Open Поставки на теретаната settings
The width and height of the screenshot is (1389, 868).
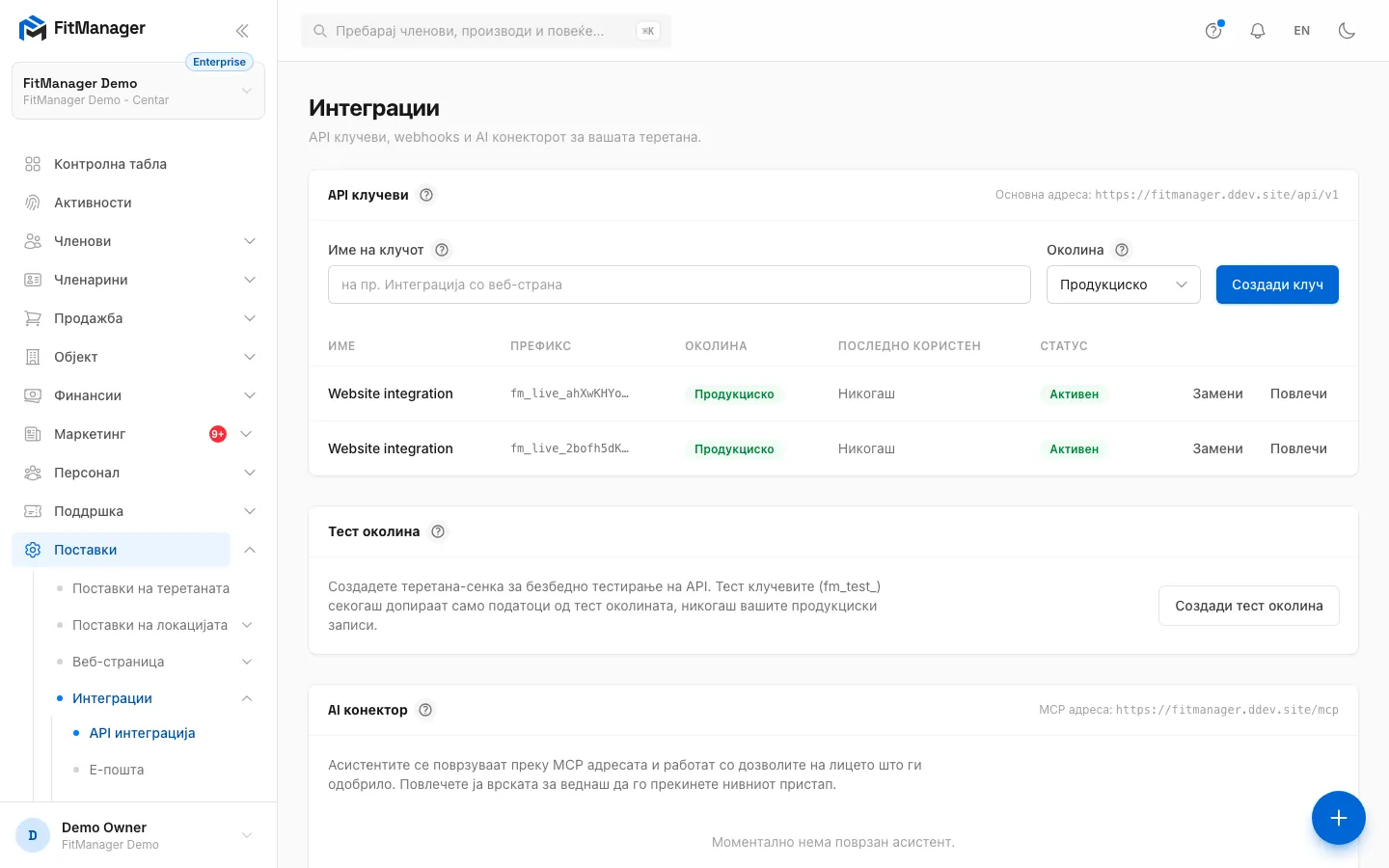(150, 588)
